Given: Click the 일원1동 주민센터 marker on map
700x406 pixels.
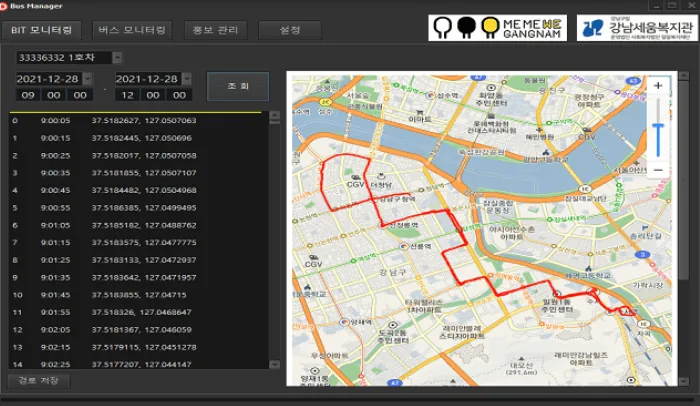Looking at the screenshot, I should tap(557, 294).
